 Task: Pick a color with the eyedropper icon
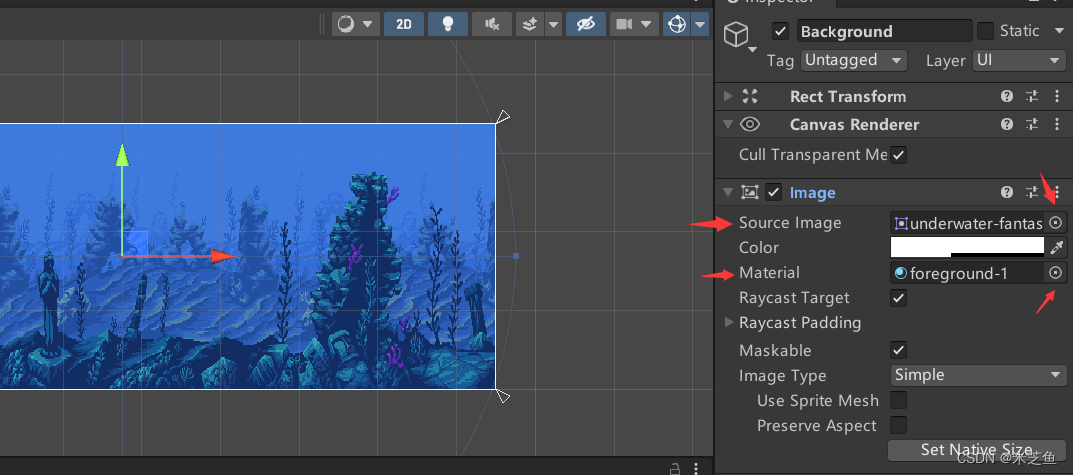[x=1057, y=247]
